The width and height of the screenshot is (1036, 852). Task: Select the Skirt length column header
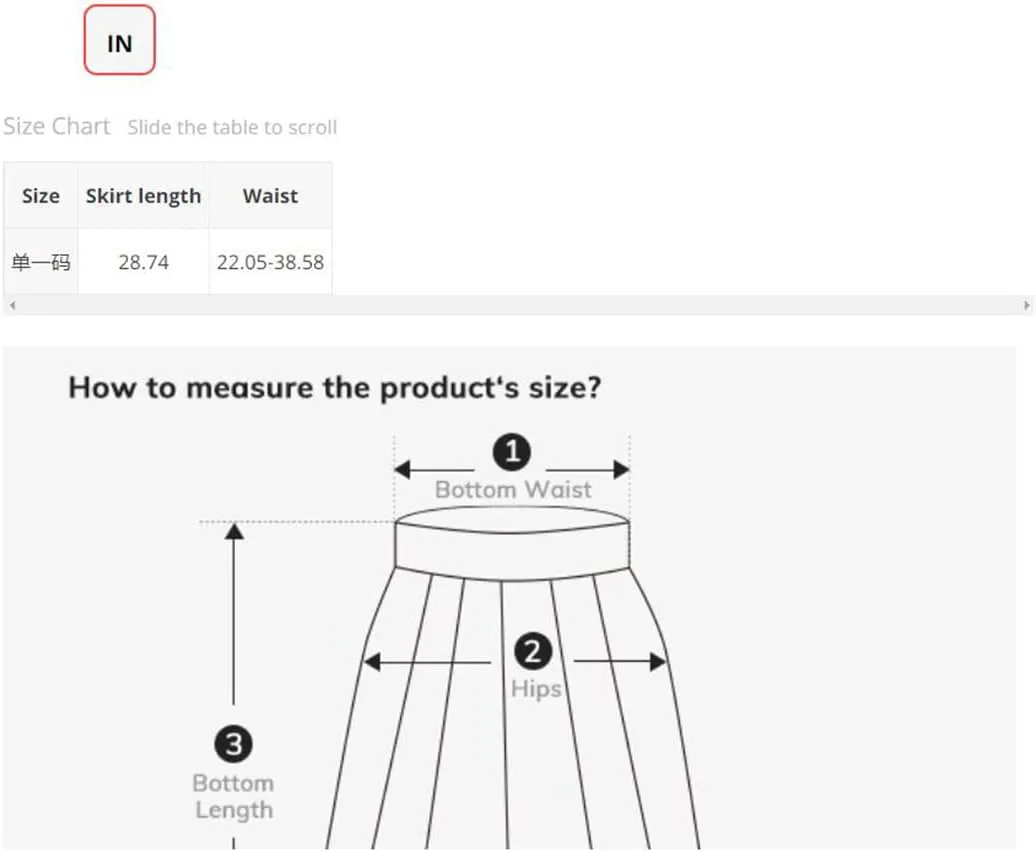point(143,196)
